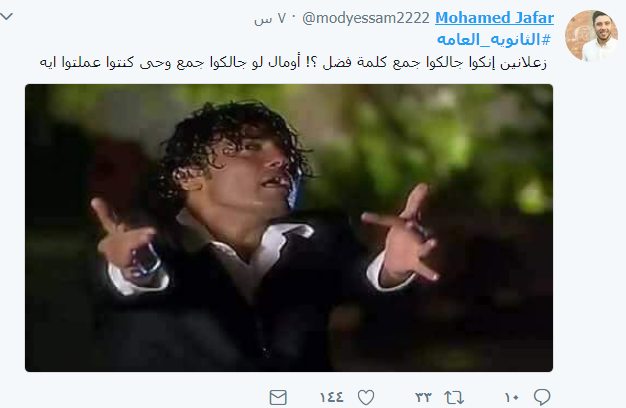
Task: Open Mohamed Jafar's profile avatar photo
Action: [591, 36]
